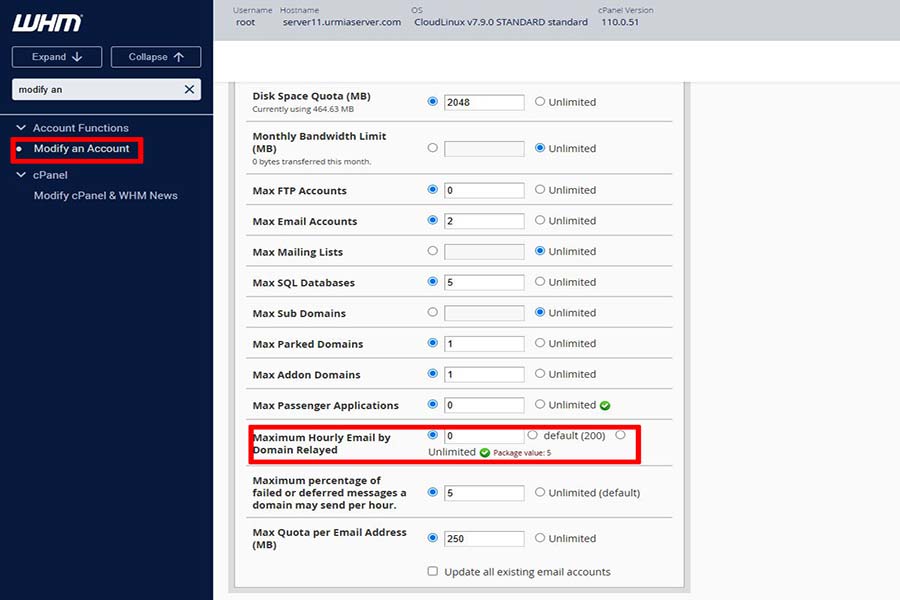Click the WHM logo

click(48, 22)
